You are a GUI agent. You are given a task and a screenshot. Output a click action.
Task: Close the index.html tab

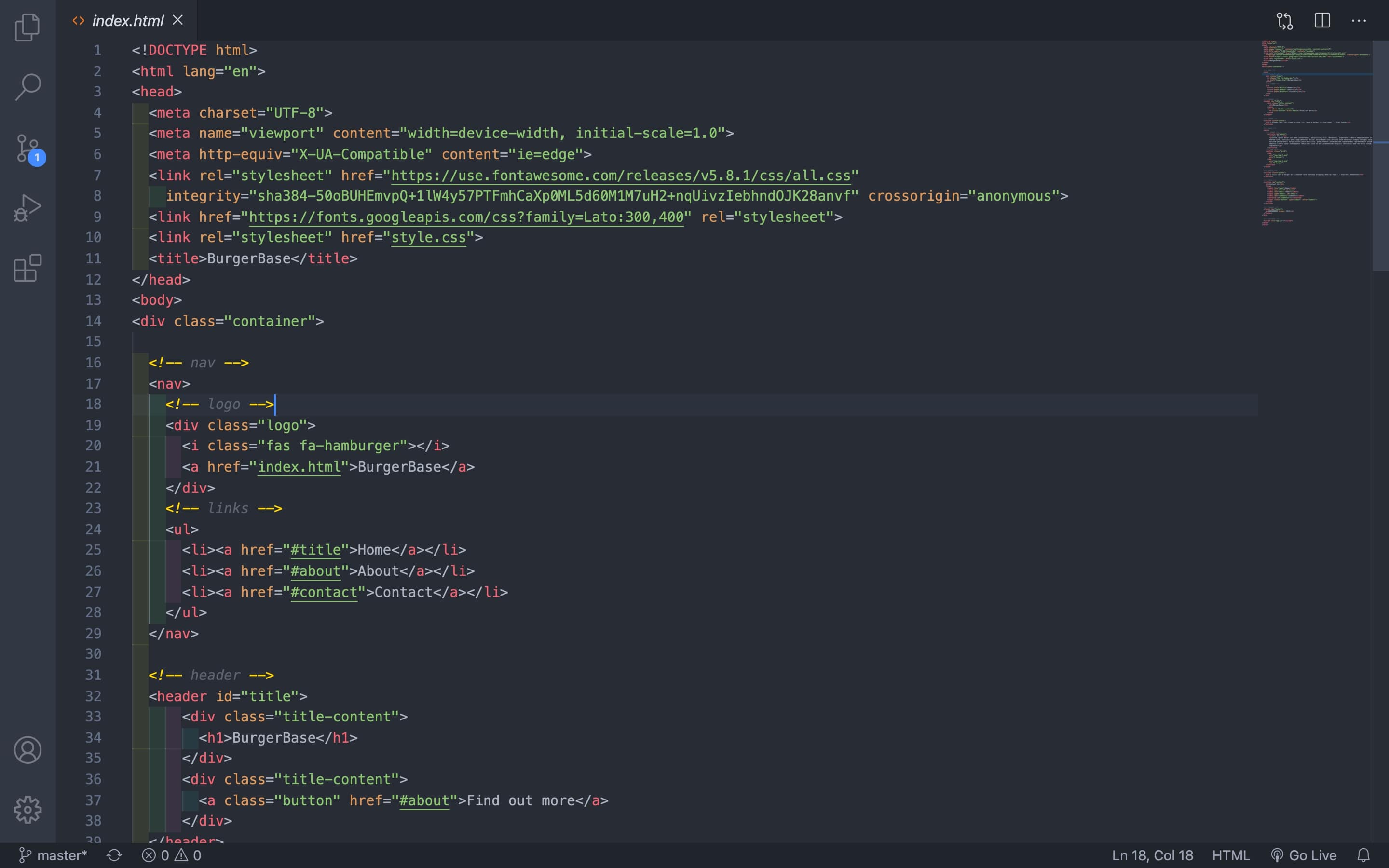pos(178,20)
